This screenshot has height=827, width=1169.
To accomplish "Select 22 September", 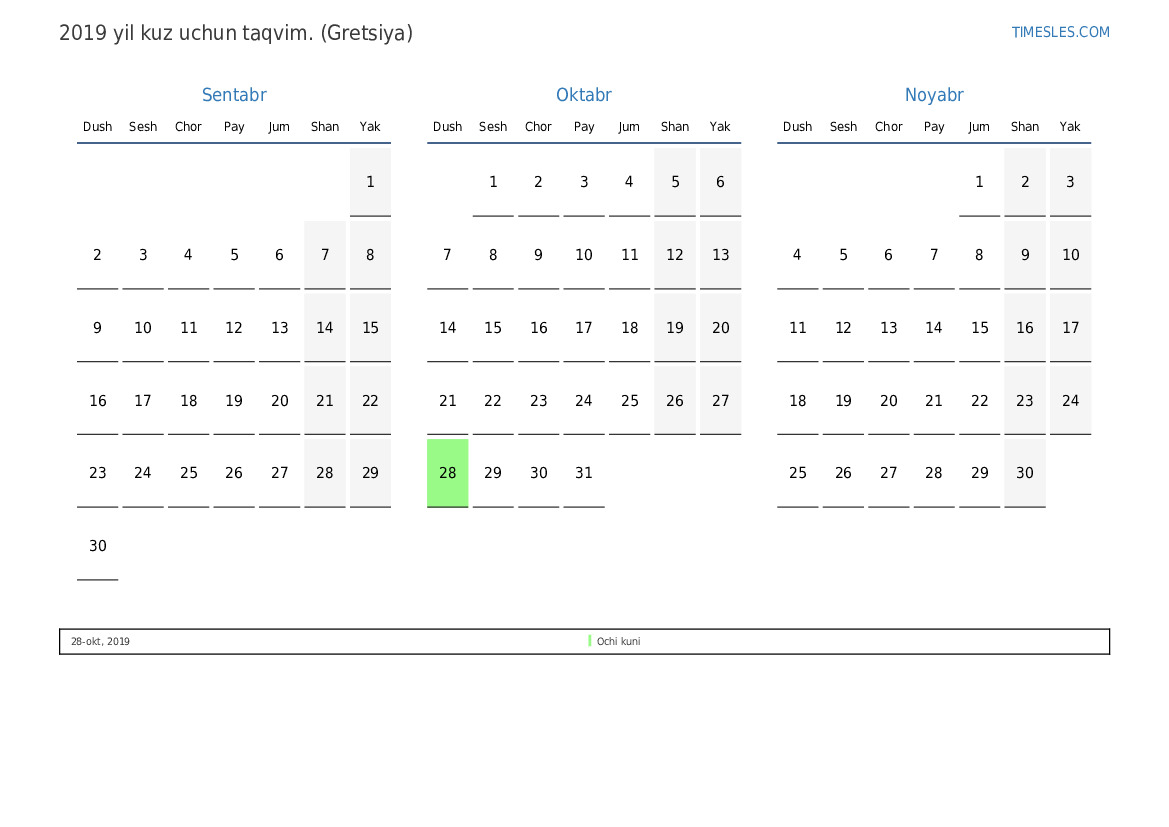I will pos(371,400).
